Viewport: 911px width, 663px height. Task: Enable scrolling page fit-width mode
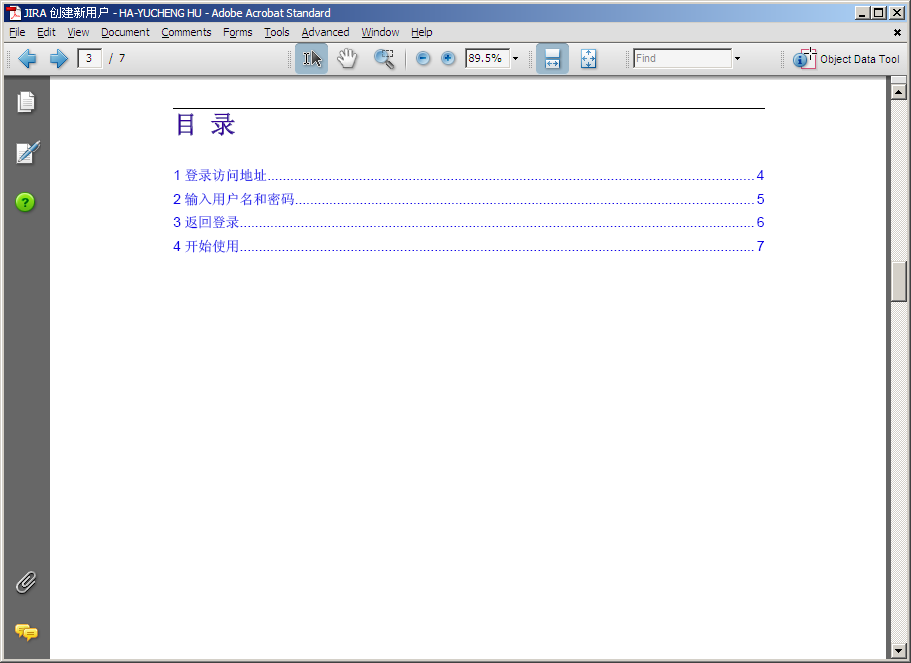click(552, 59)
